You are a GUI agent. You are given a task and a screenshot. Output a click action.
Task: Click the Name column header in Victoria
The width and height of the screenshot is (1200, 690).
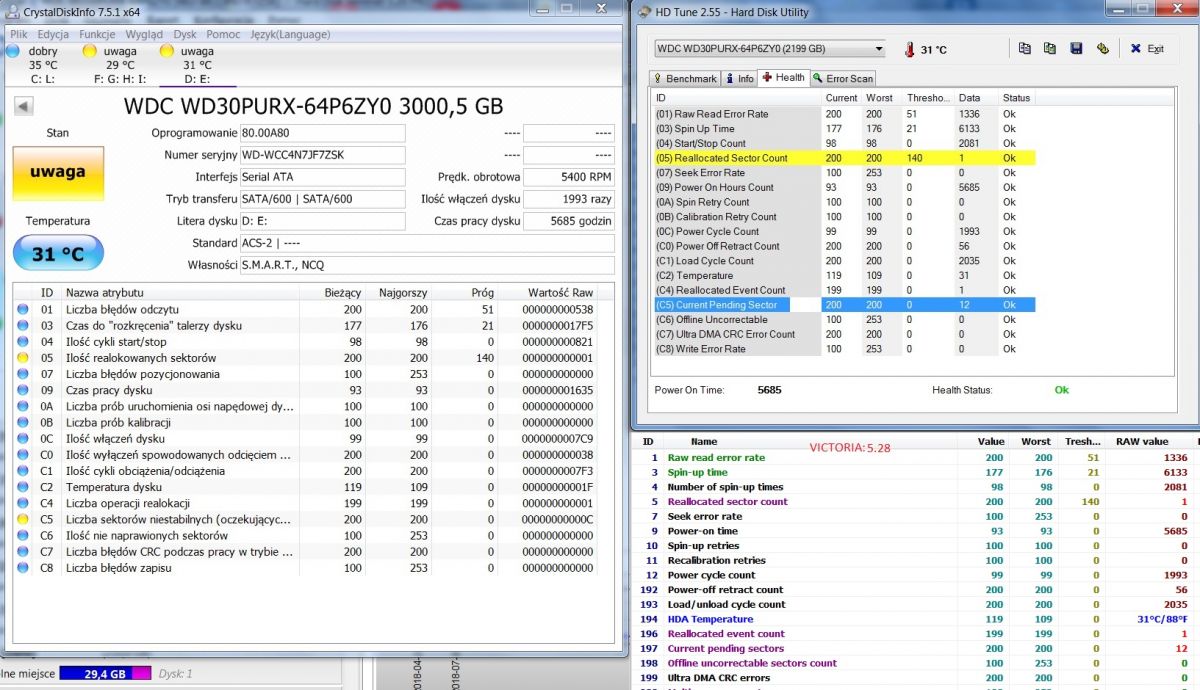click(705, 441)
